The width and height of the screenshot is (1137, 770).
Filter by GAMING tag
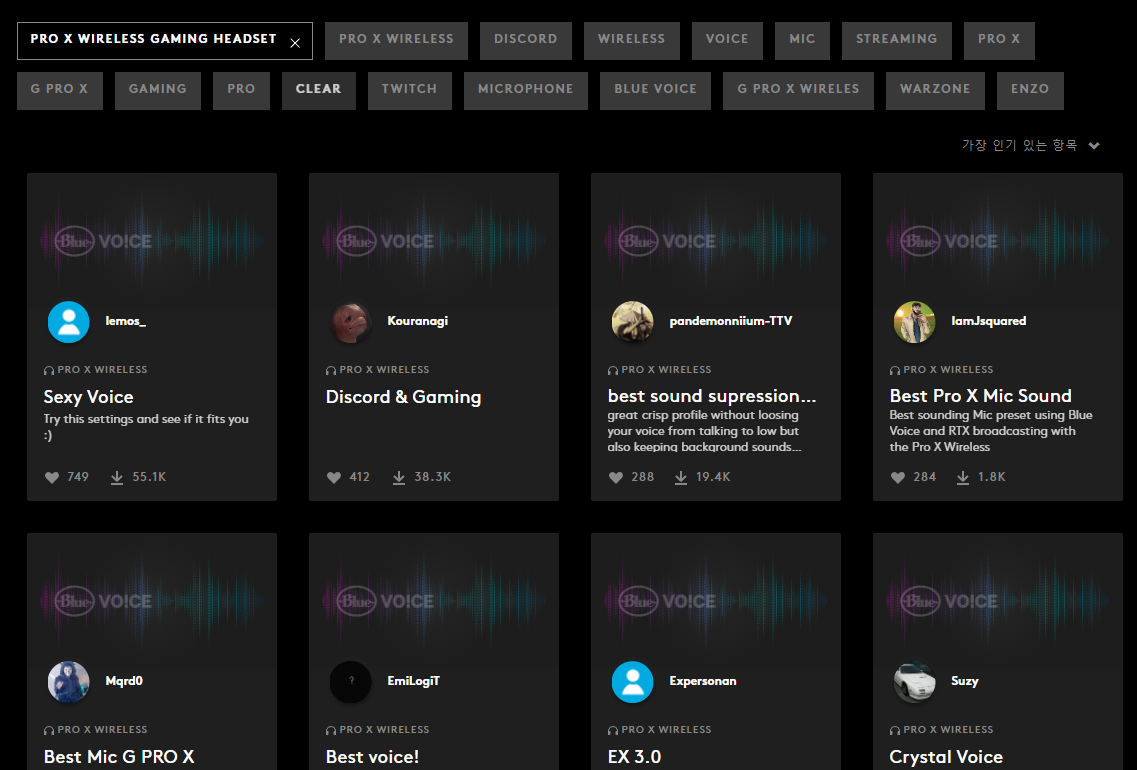point(157,91)
